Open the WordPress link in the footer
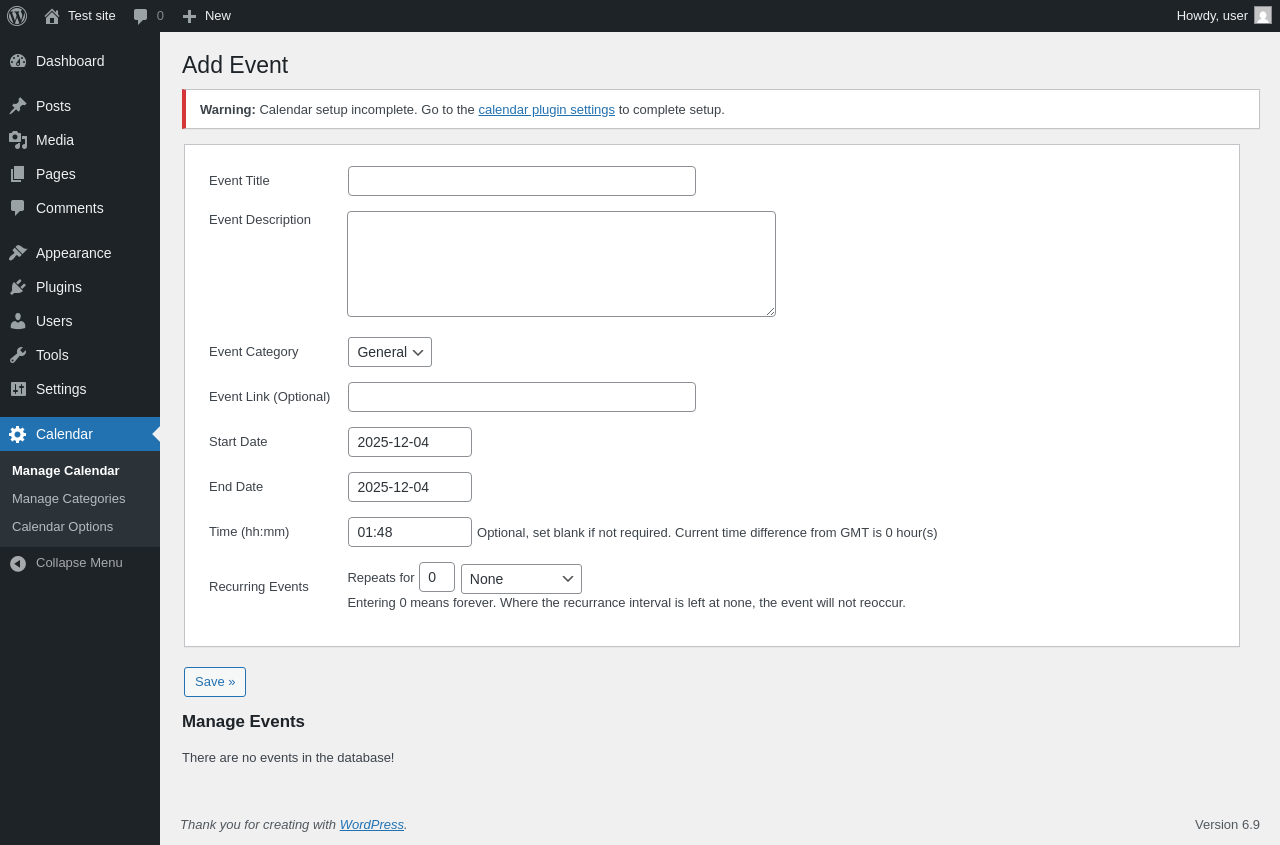This screenshot has height=845, width=1280. coord(371,825)
